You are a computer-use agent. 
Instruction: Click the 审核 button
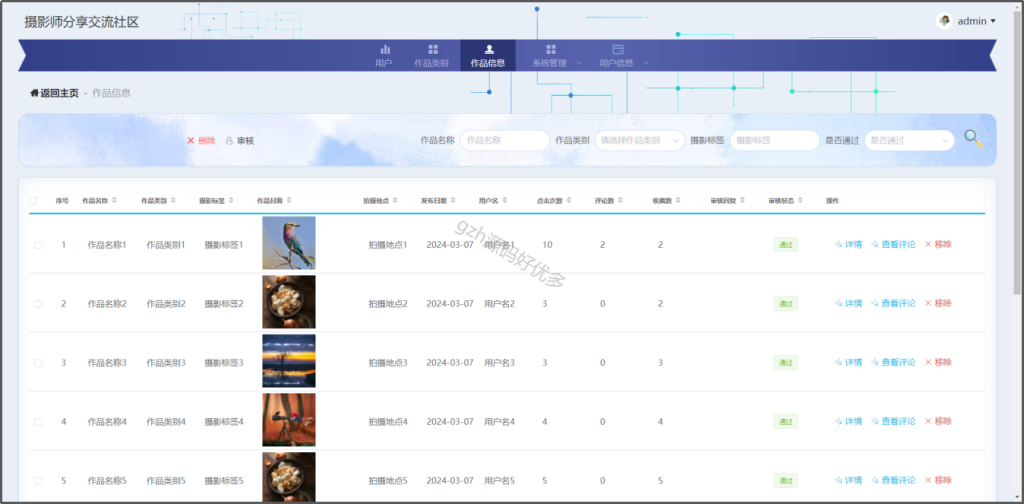point(240,140)
